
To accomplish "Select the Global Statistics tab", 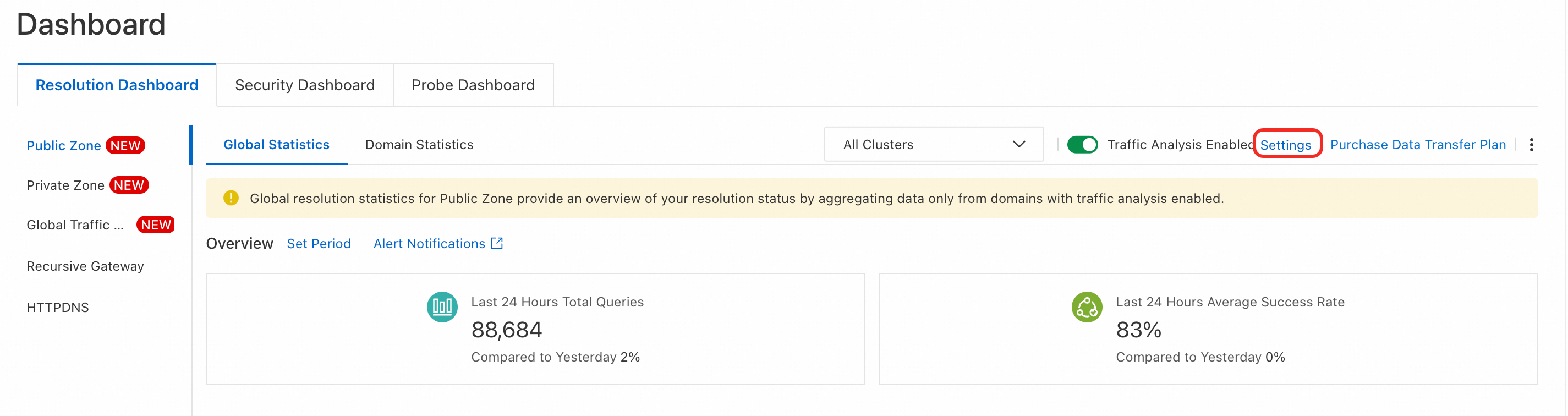I will pyautogui.click(x=276, y=144).
